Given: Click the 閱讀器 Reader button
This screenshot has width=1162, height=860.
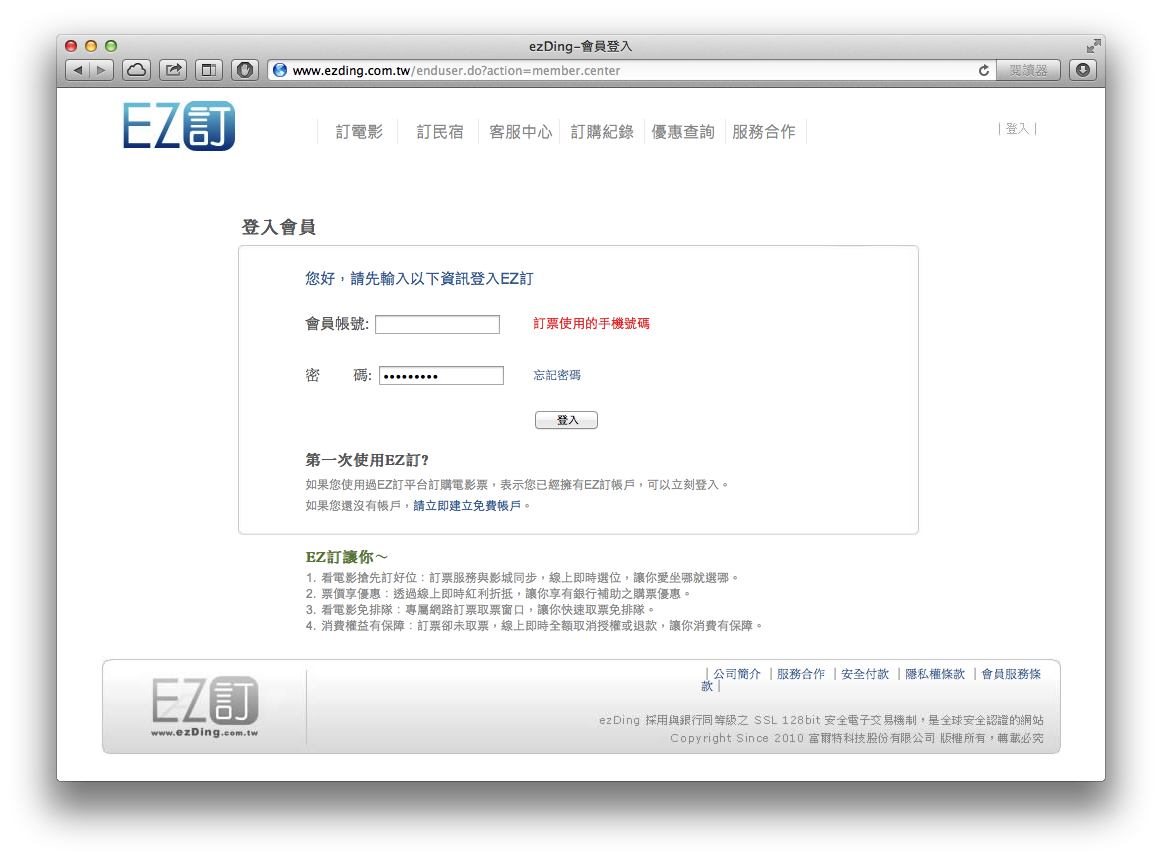Looking at the screenshot, I should (x=1028, y=70).
